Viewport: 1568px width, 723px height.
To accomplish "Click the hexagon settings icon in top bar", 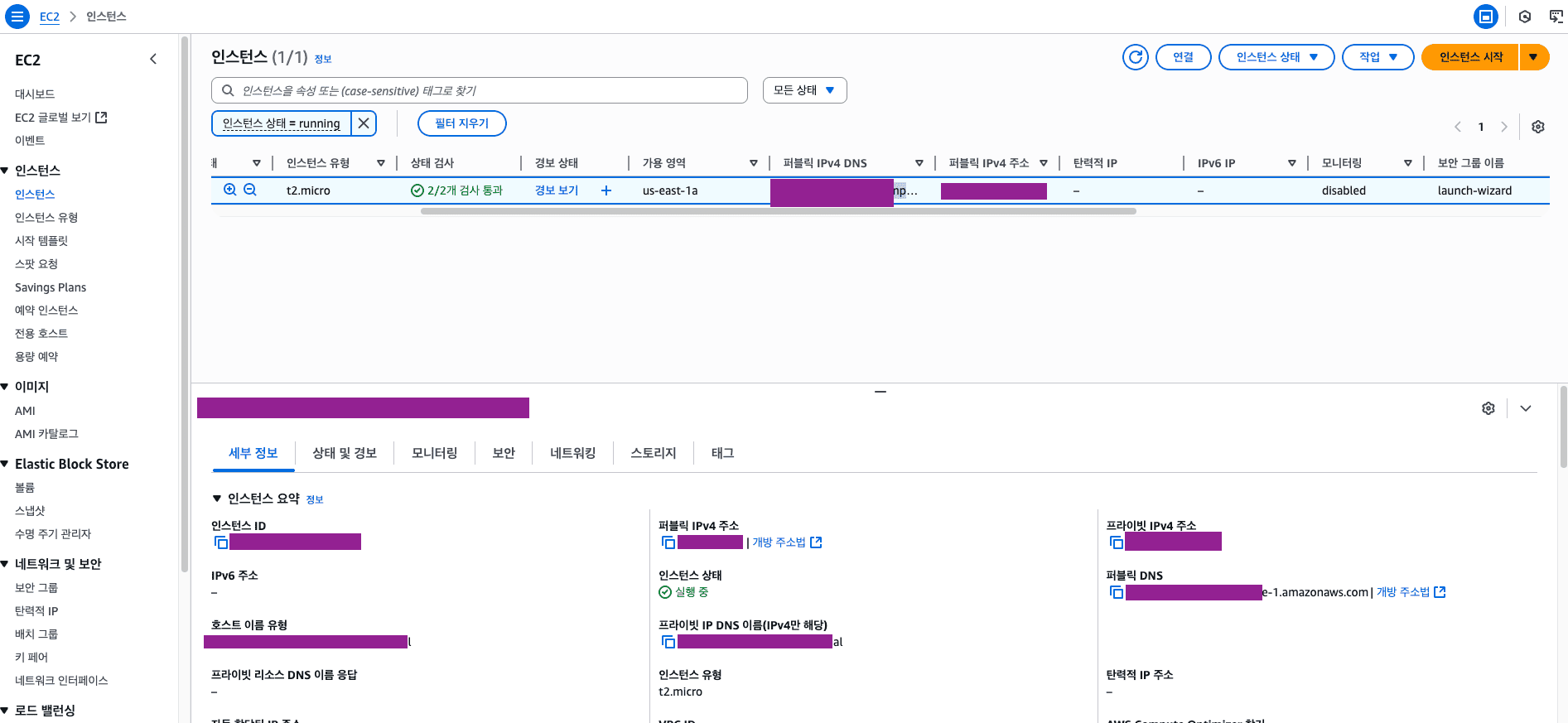I will tap(1525, 17).
